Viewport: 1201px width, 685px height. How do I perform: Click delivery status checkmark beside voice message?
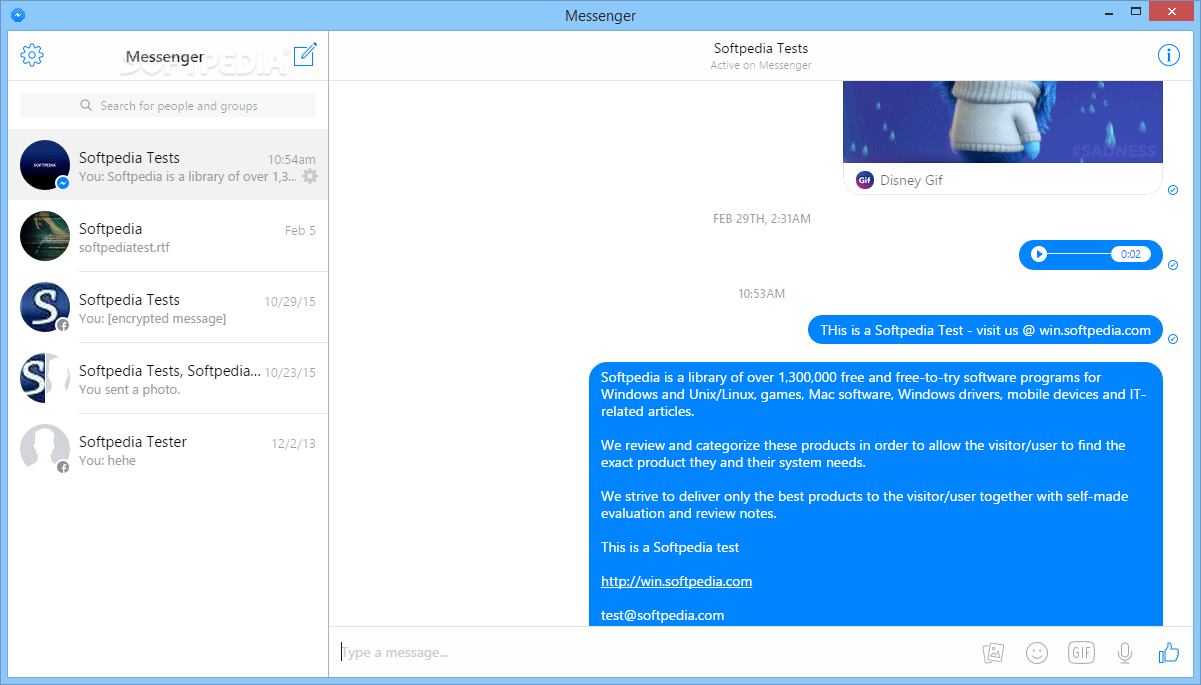point(1173,265)
